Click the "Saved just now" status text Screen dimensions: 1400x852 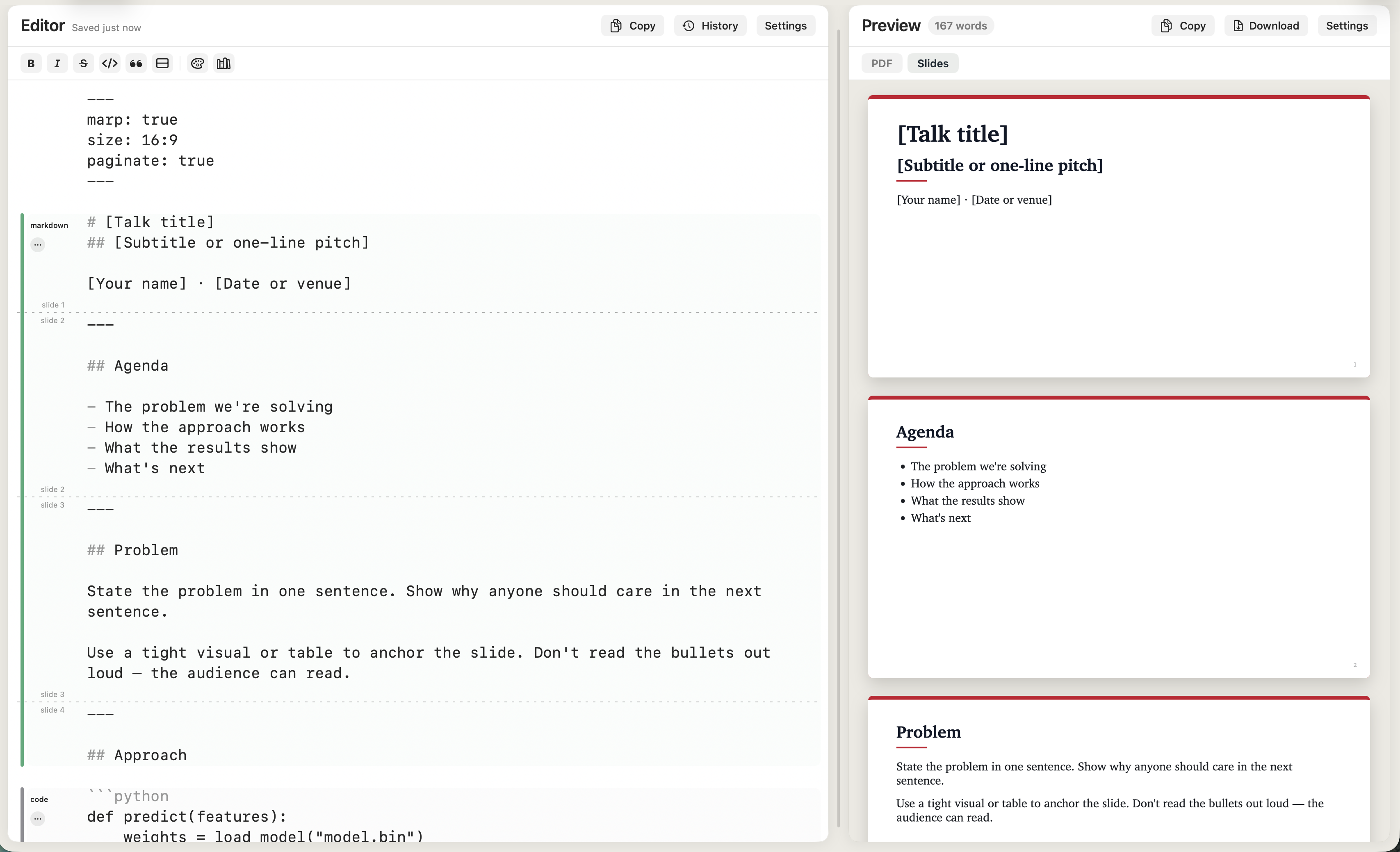point(106,28)
